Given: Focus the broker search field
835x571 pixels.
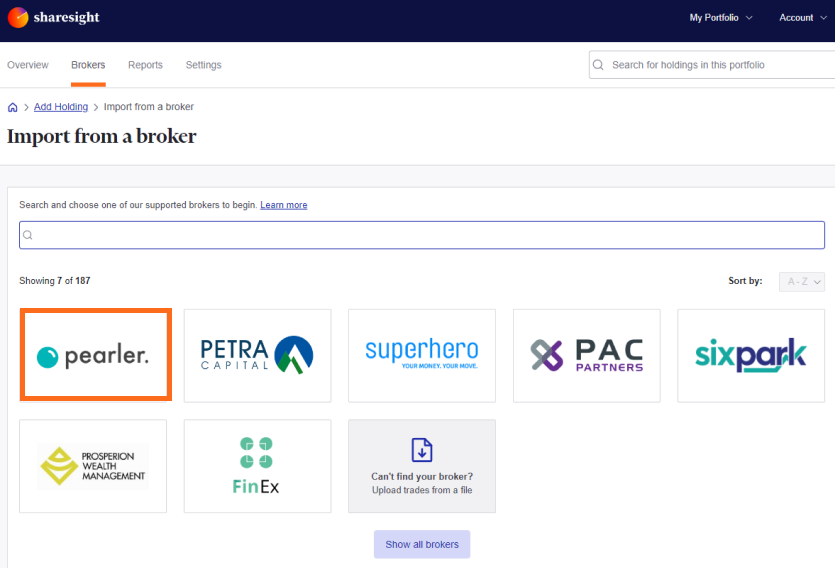Looking at the screenshot, I should click(422, 235).
